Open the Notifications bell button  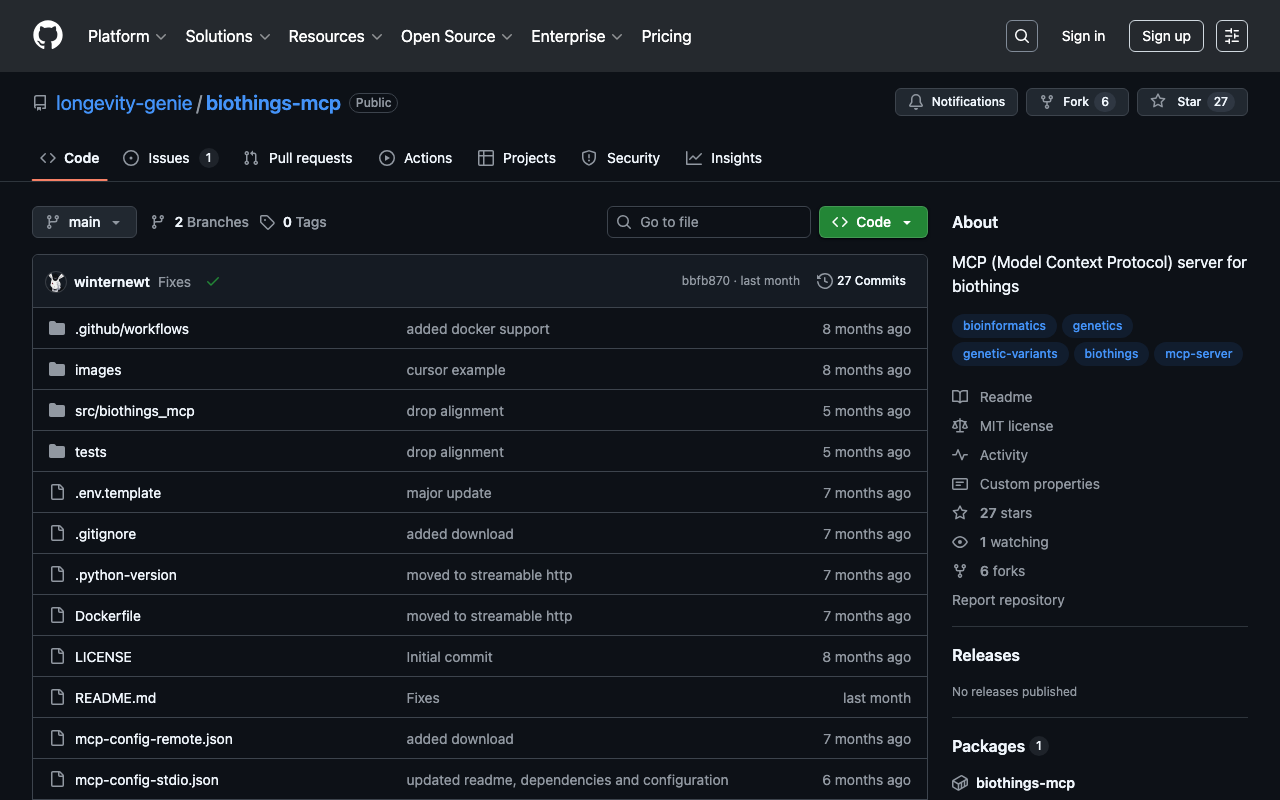coord(956,102)
